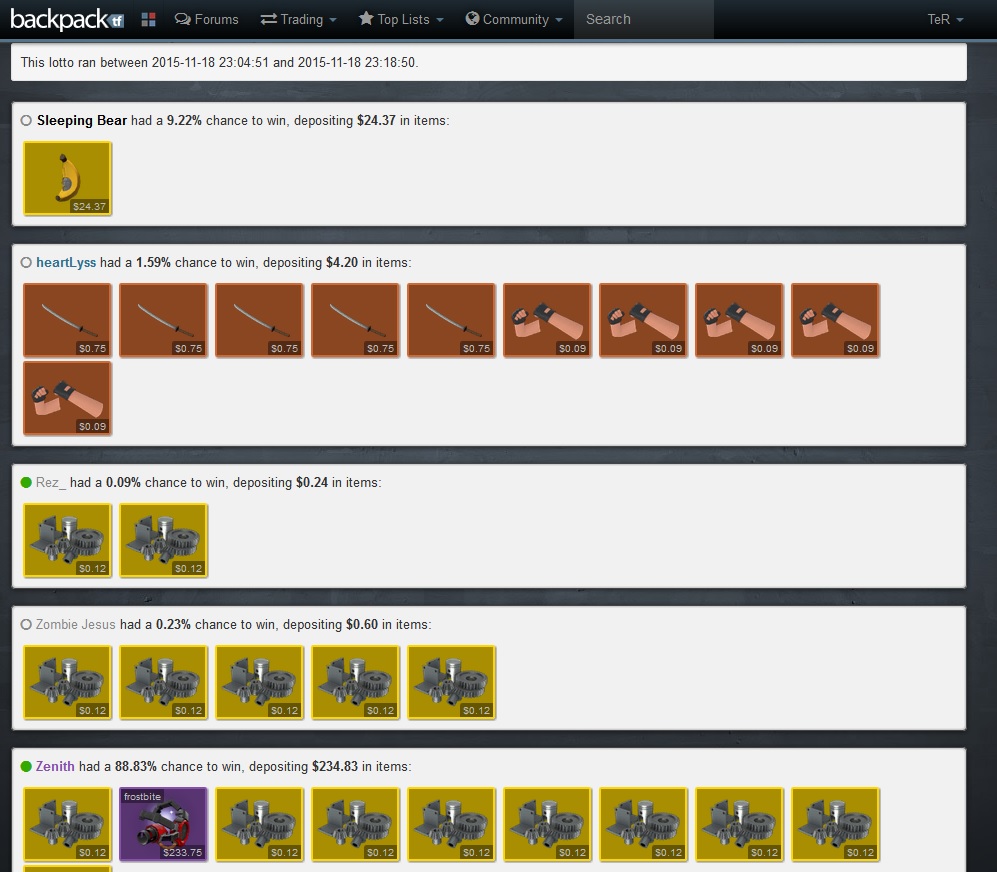Open the Top Lists dropdown
997x872 pixels.
[x=400, y=19]
